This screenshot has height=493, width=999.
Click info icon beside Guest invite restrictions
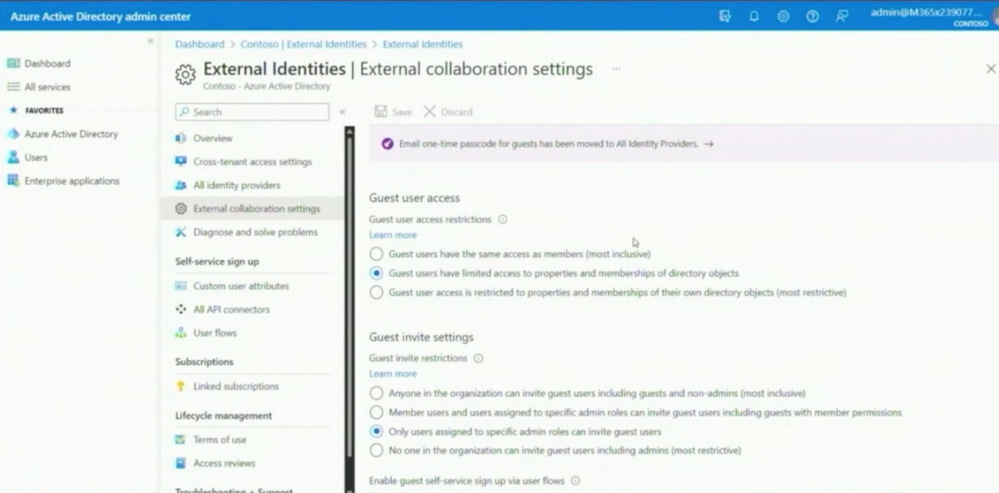coord(478,359)
